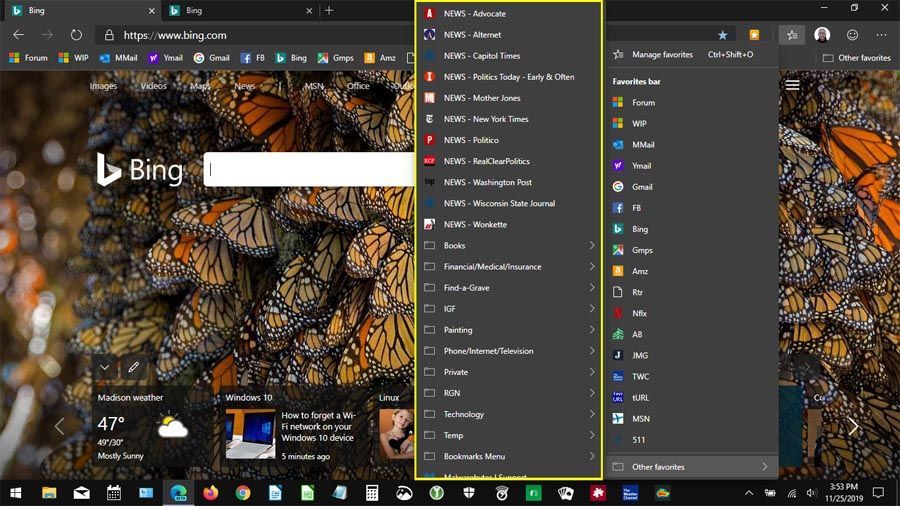The height and width of the screenshot is (506, 900).
Task: Open the user profile avatar
Action: click(822, 35)
